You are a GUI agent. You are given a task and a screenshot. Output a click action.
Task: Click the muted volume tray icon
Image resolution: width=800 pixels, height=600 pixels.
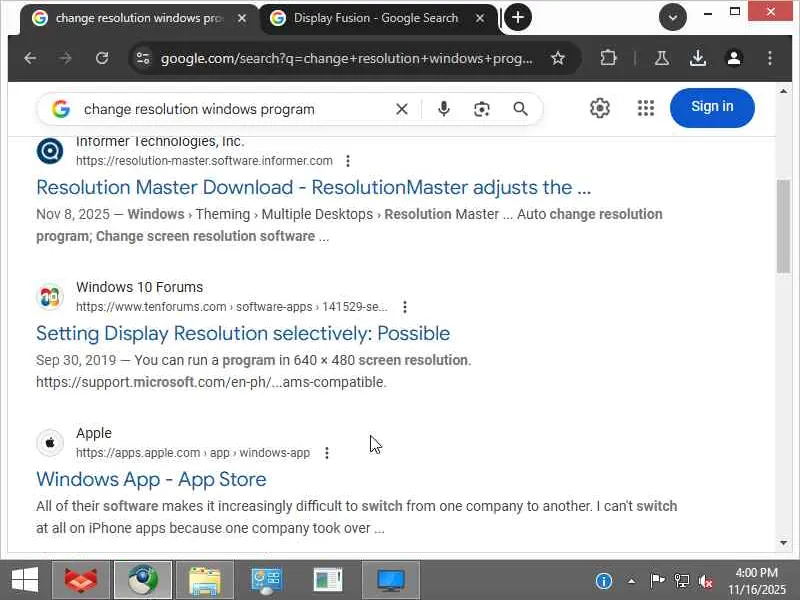pyautogui.click(x=706, y=581)
